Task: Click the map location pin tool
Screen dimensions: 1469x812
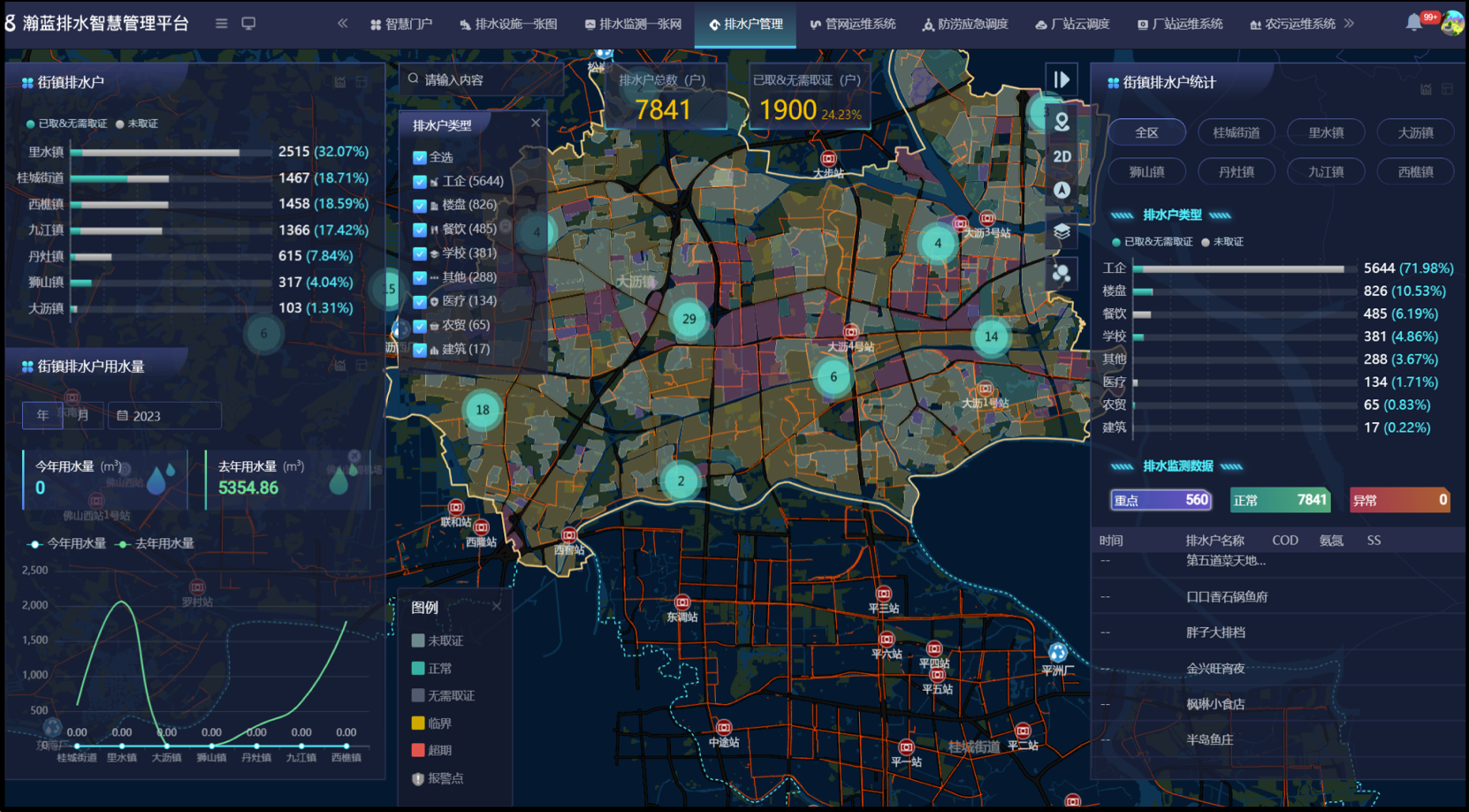Action: click(x=1062, y=122)
